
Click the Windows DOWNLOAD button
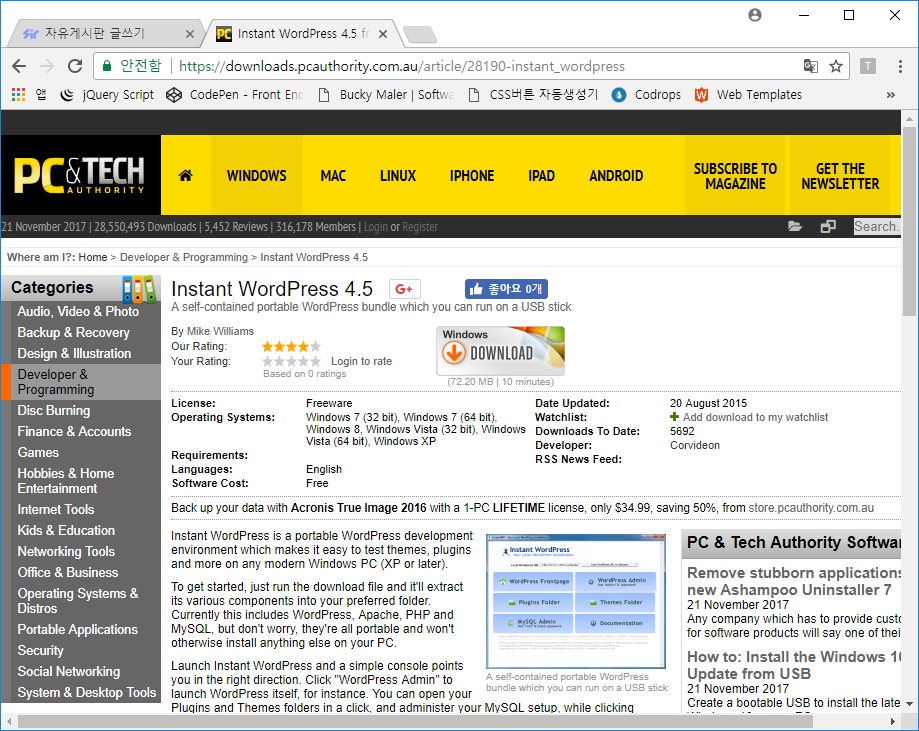500,351
